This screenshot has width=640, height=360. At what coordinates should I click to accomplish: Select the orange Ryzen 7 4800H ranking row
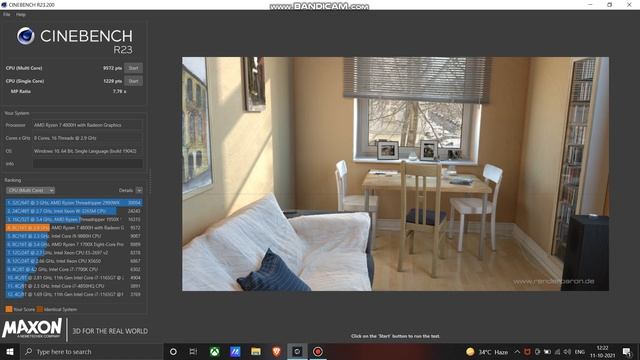click(x=74, y=228)
